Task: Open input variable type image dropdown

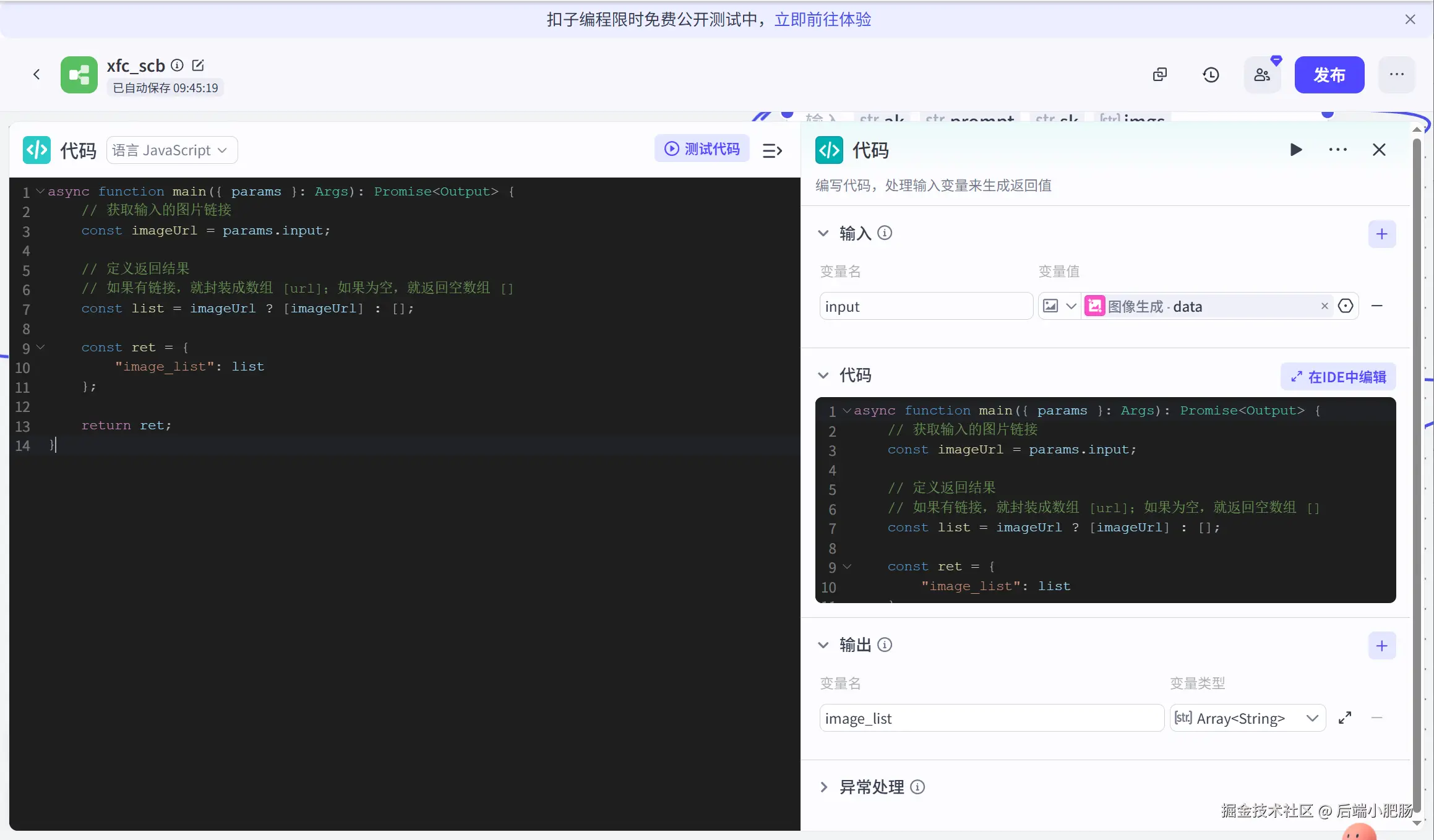Action: point(1059,306)
